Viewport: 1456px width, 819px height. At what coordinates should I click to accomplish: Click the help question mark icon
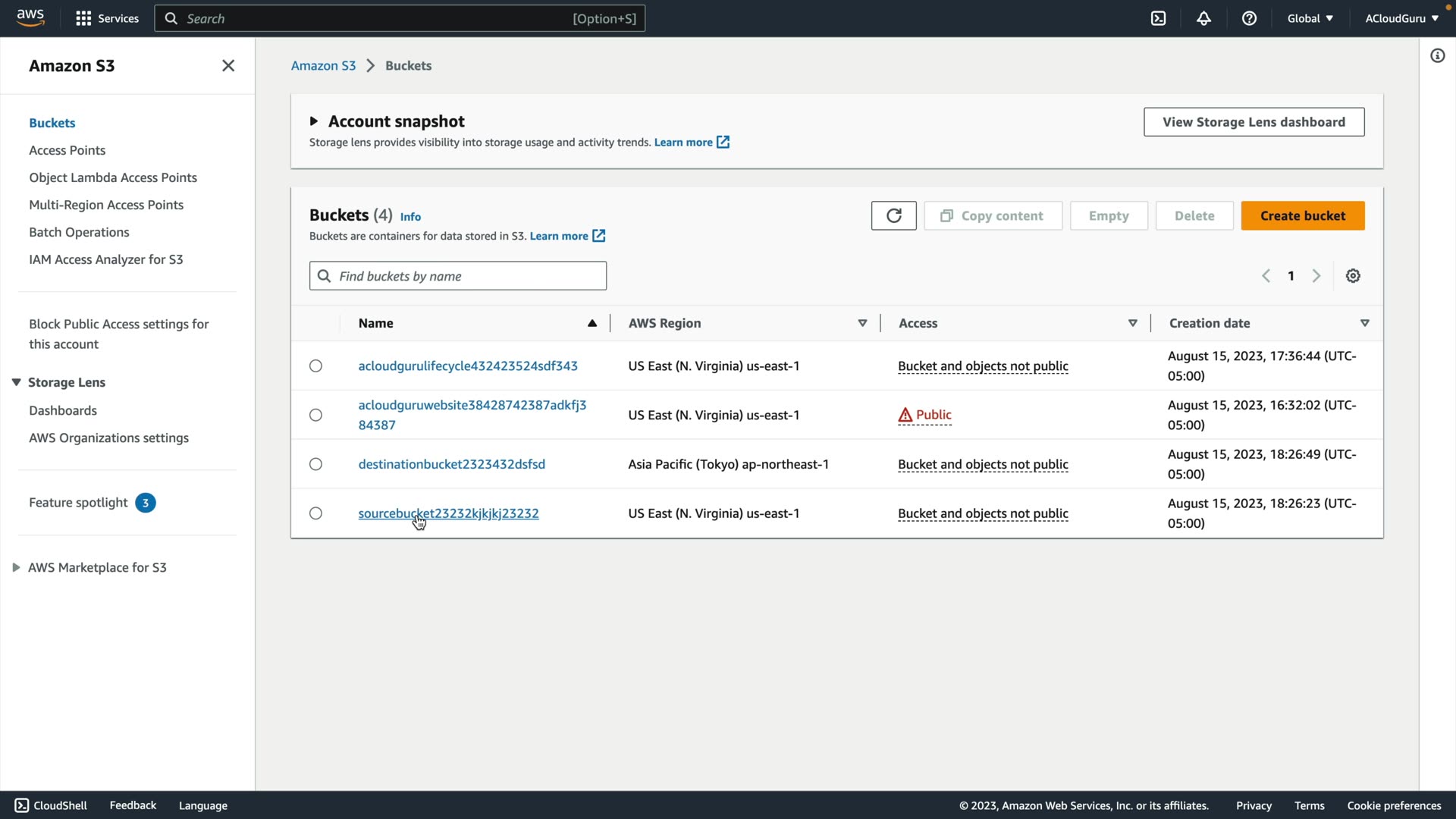[x=1249, y=18]
